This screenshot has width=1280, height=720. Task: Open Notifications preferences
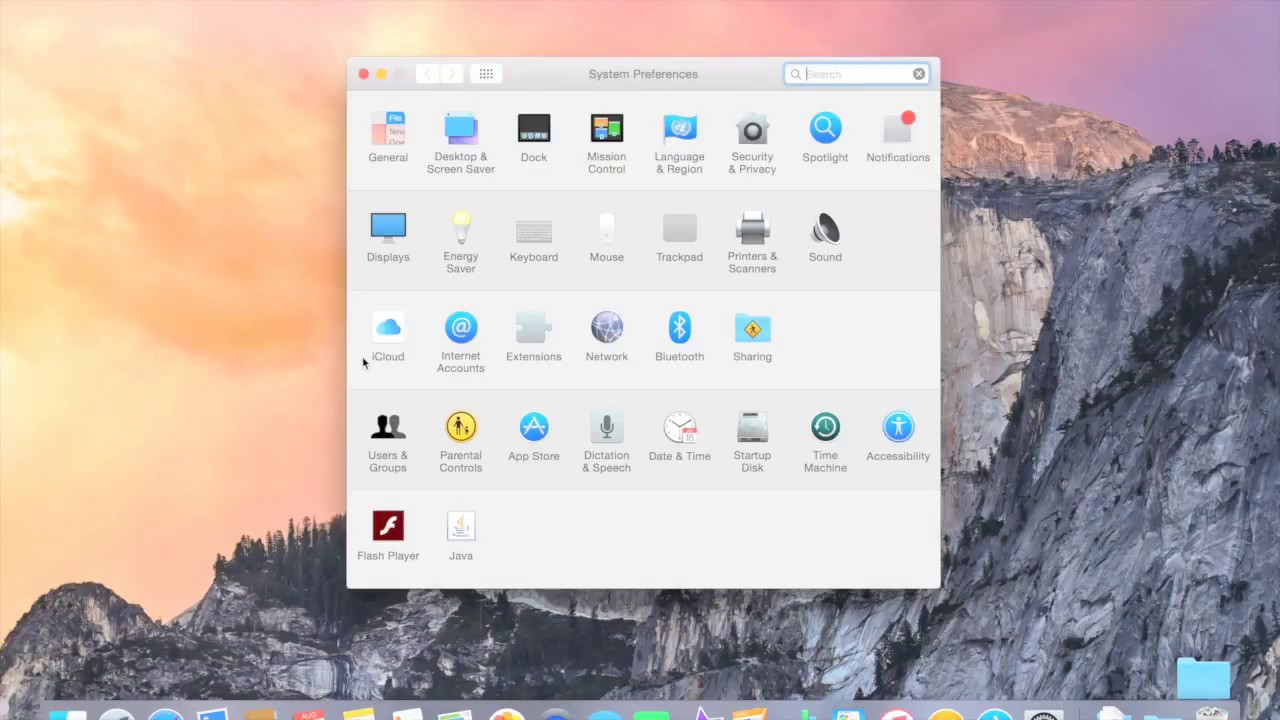point(898,137)
